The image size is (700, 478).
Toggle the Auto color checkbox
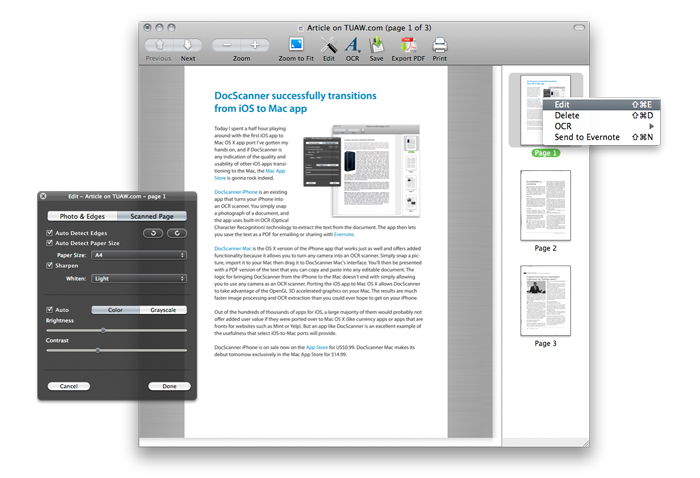(x=50, y=309)
